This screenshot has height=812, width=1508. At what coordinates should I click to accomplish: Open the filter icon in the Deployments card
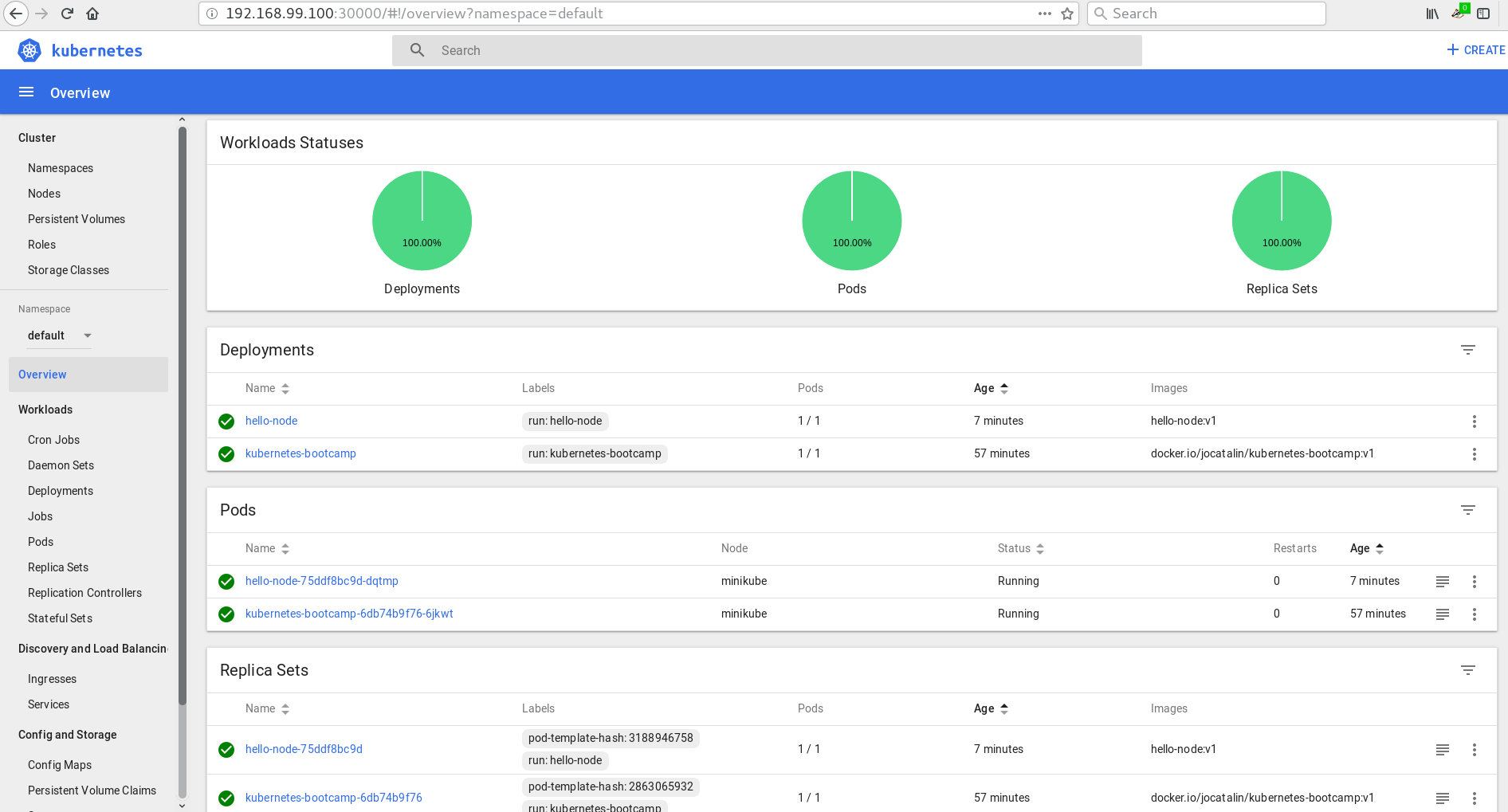point(1467,350)
